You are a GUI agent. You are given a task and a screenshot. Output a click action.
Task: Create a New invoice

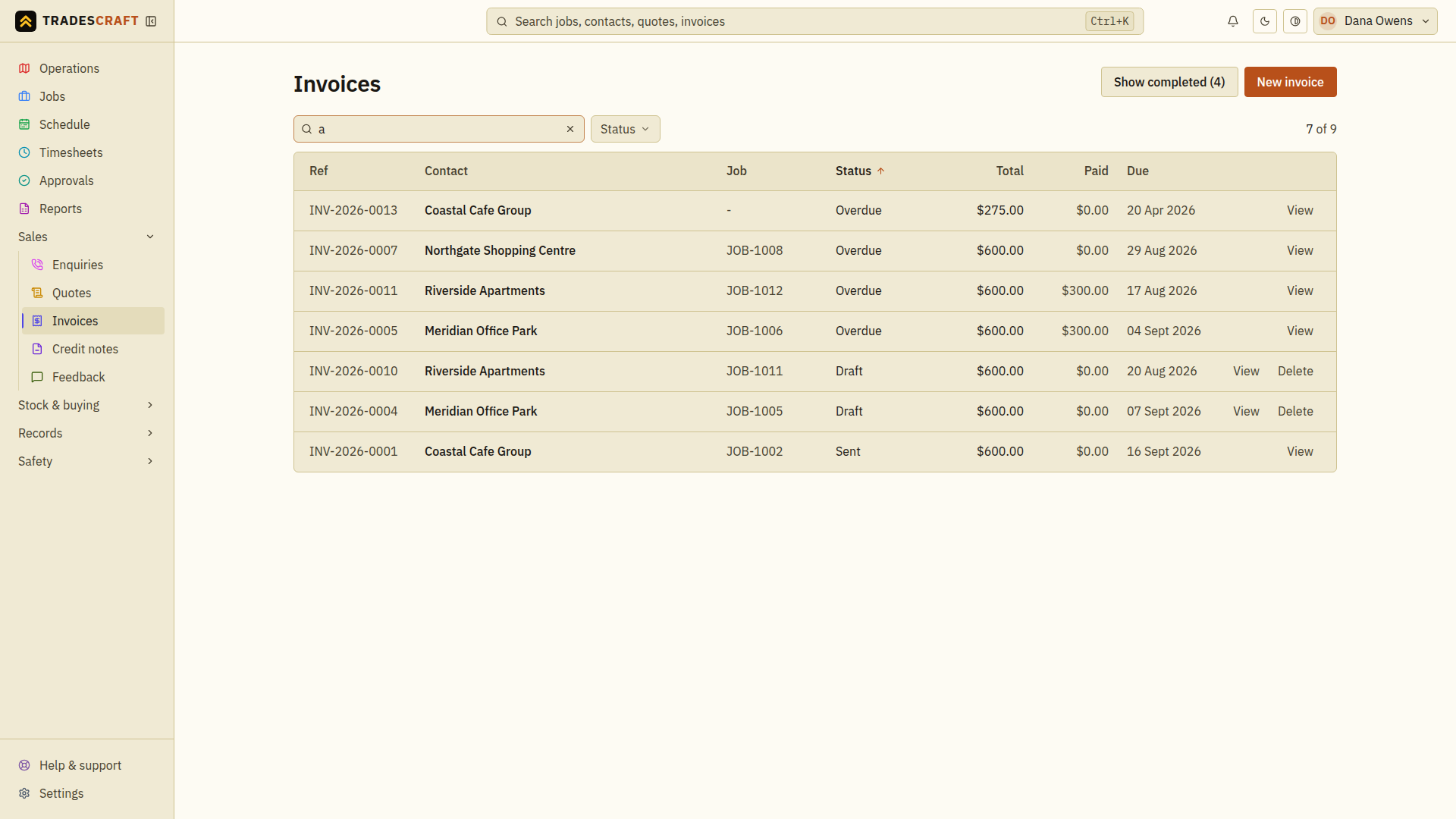(x=1290, y=82)
